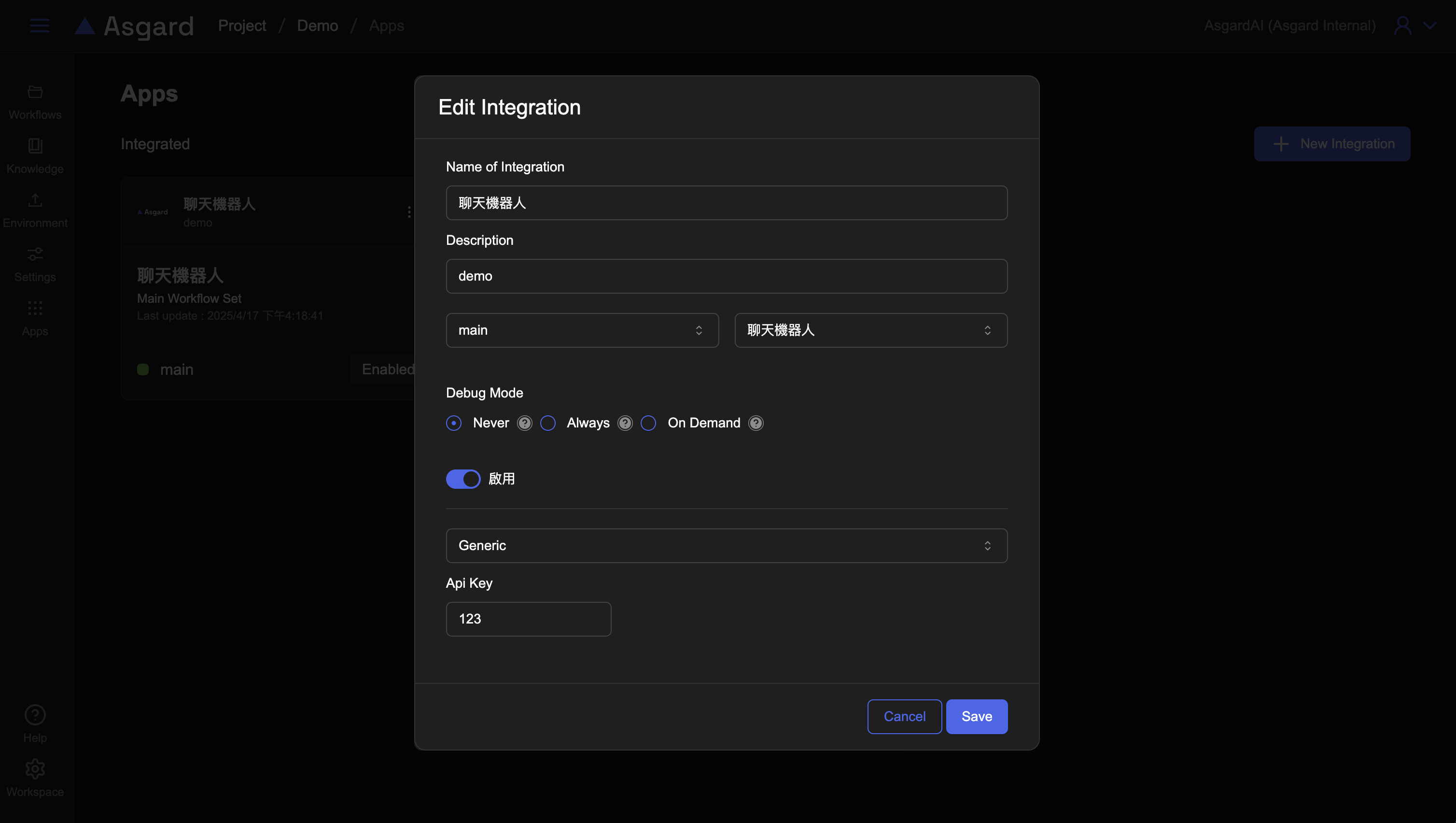
Task: Click the Save button
Action: [976, 717]
